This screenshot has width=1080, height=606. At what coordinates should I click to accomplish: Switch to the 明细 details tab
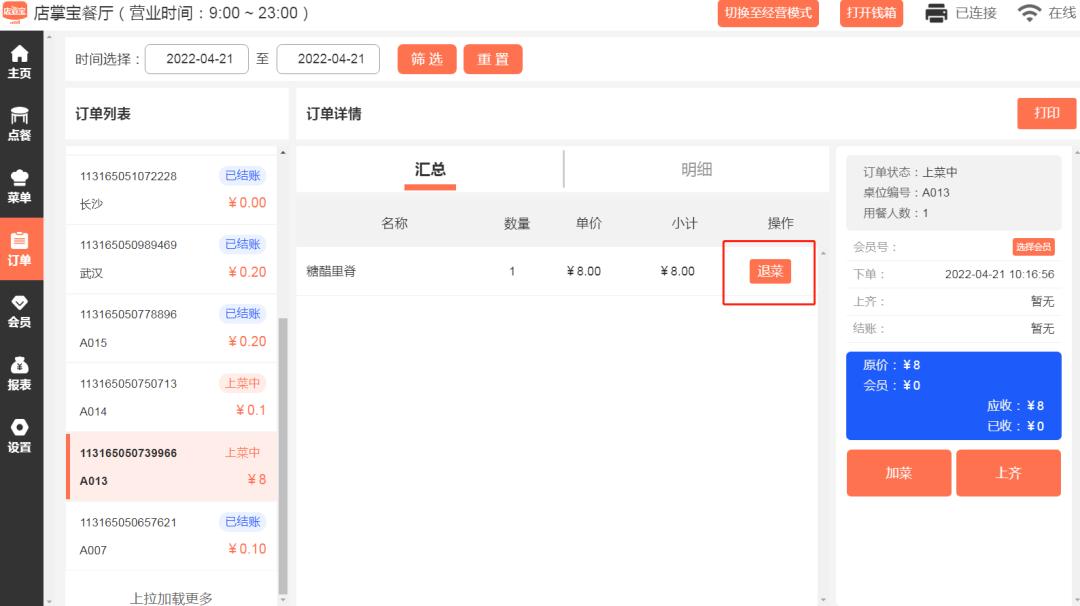(x=696, y=170)
